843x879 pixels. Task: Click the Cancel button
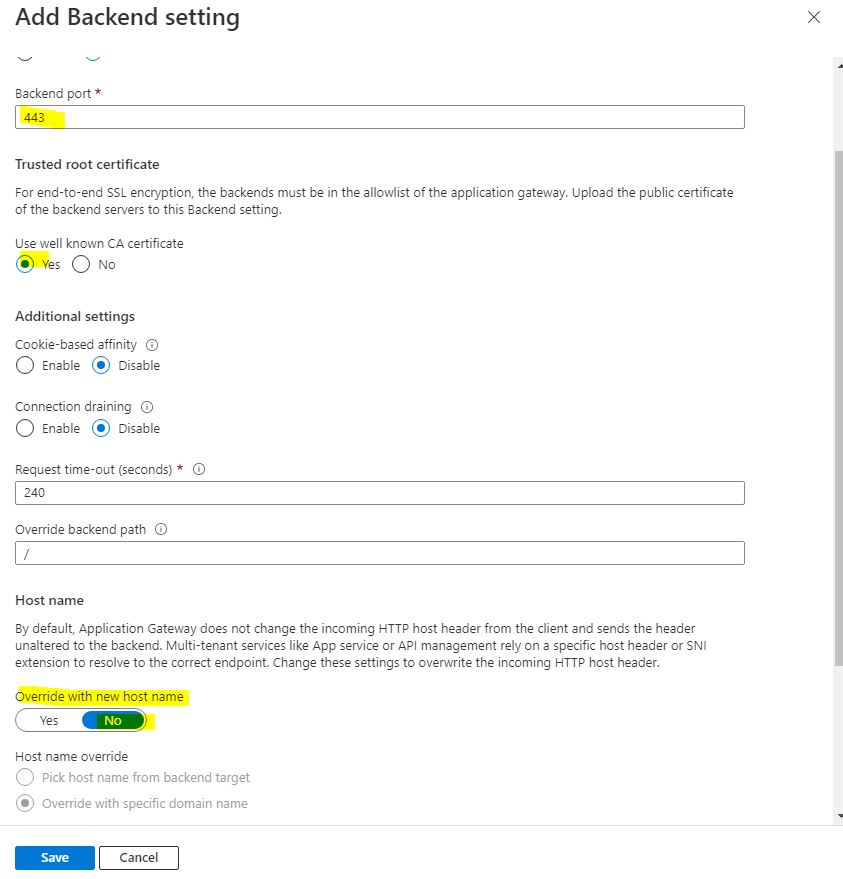click(139, 857)
